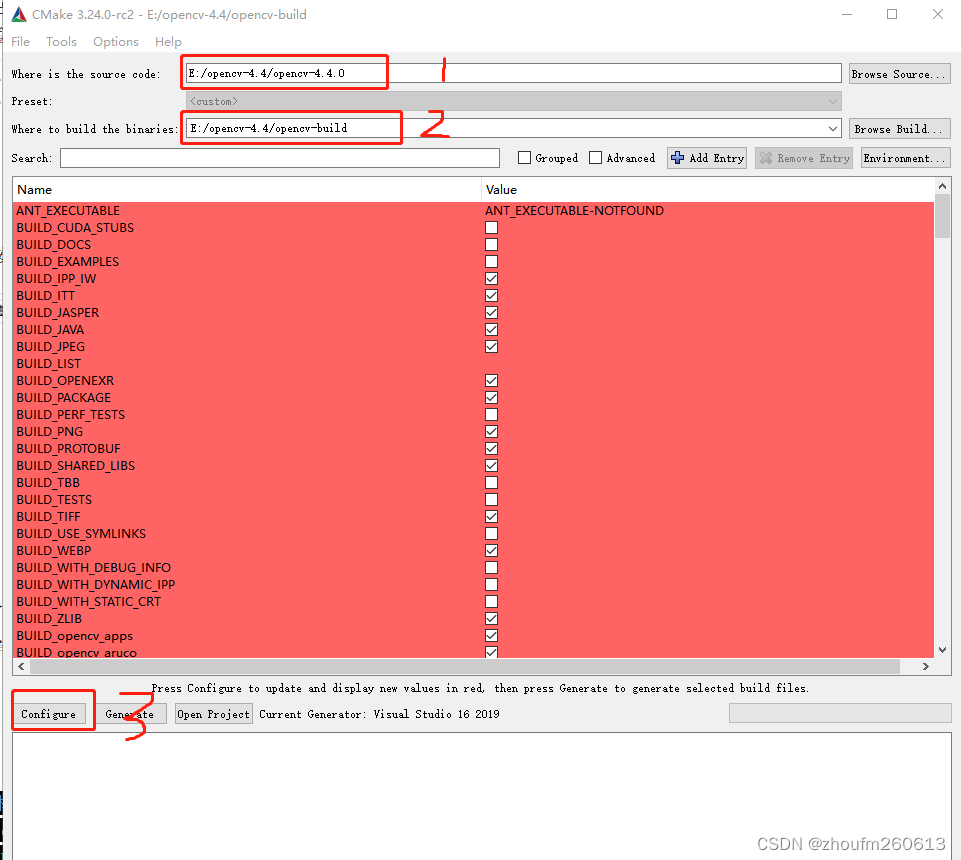This screenshot has width=961, height=860.
Task: Uncheck the BUILD_OPENEXR checkbox
Action: (x=492, y=381)
